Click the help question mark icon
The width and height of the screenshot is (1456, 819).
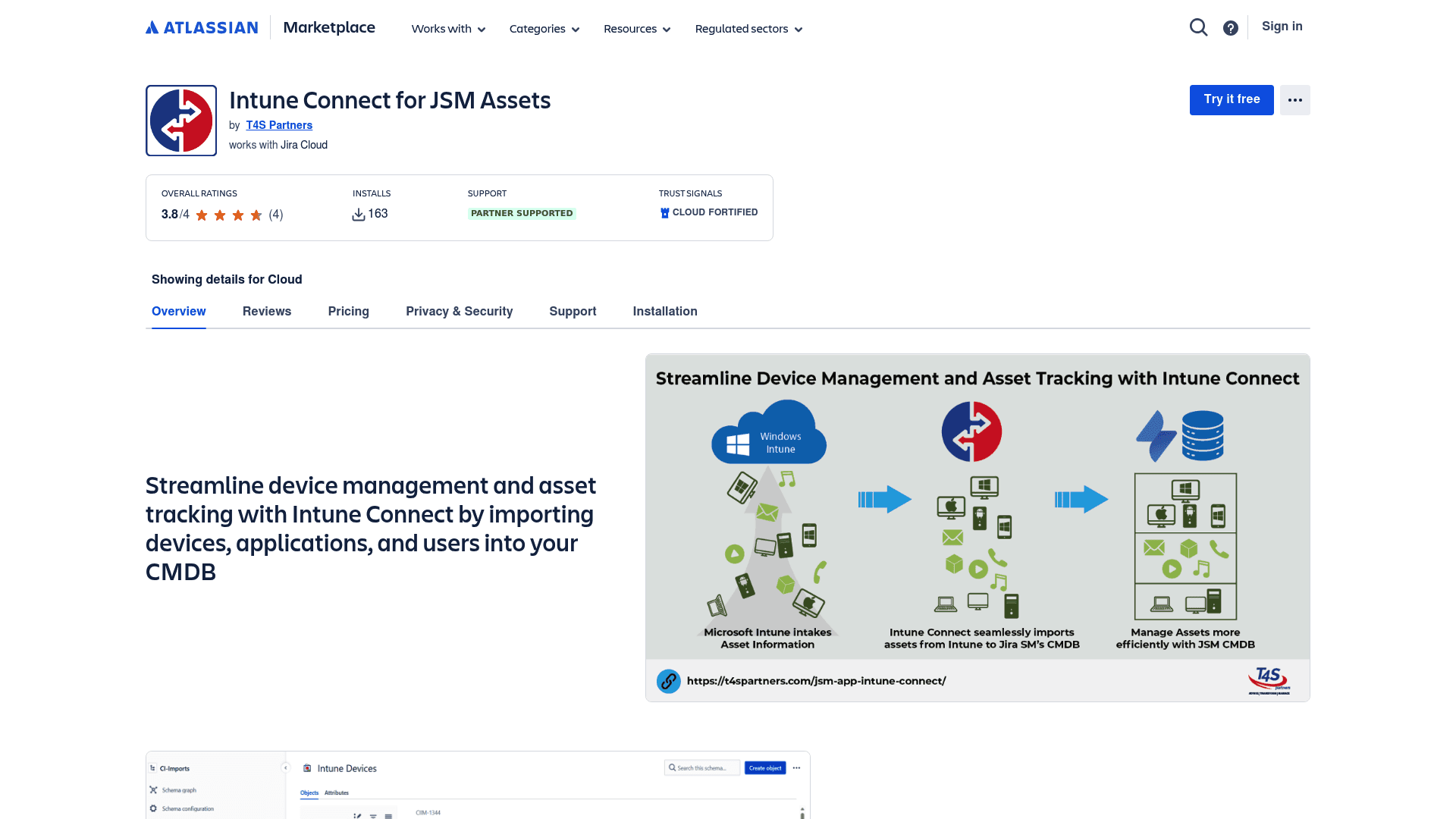point(1230,27)
